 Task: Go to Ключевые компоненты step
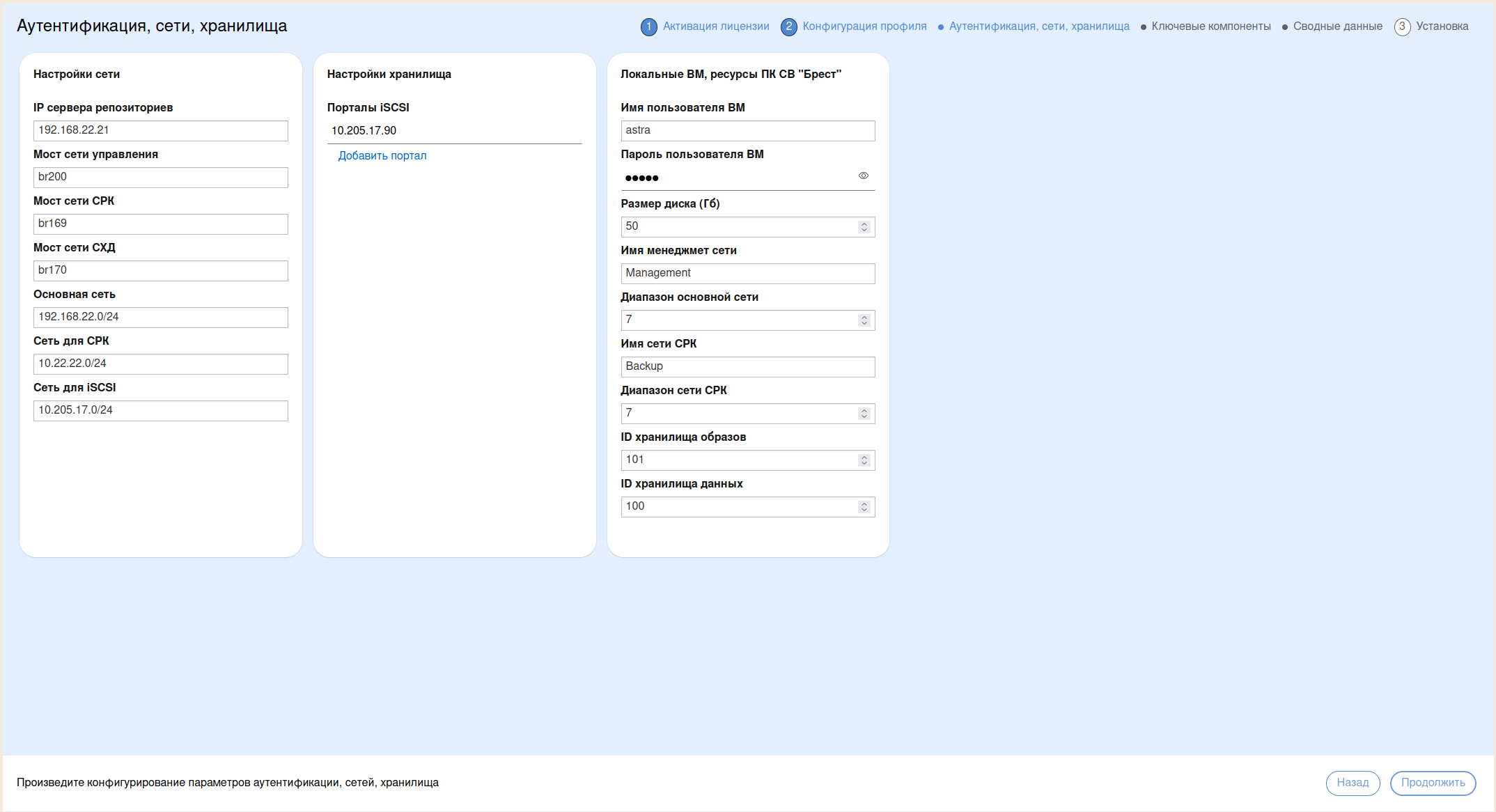click(x=1211, y=26)
